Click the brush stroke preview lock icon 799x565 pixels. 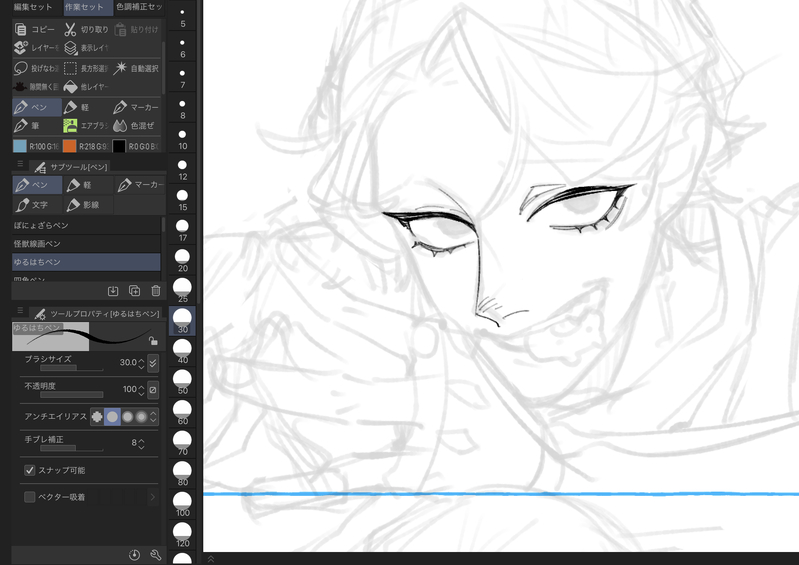pyautogui.click(x=153, y=341)
